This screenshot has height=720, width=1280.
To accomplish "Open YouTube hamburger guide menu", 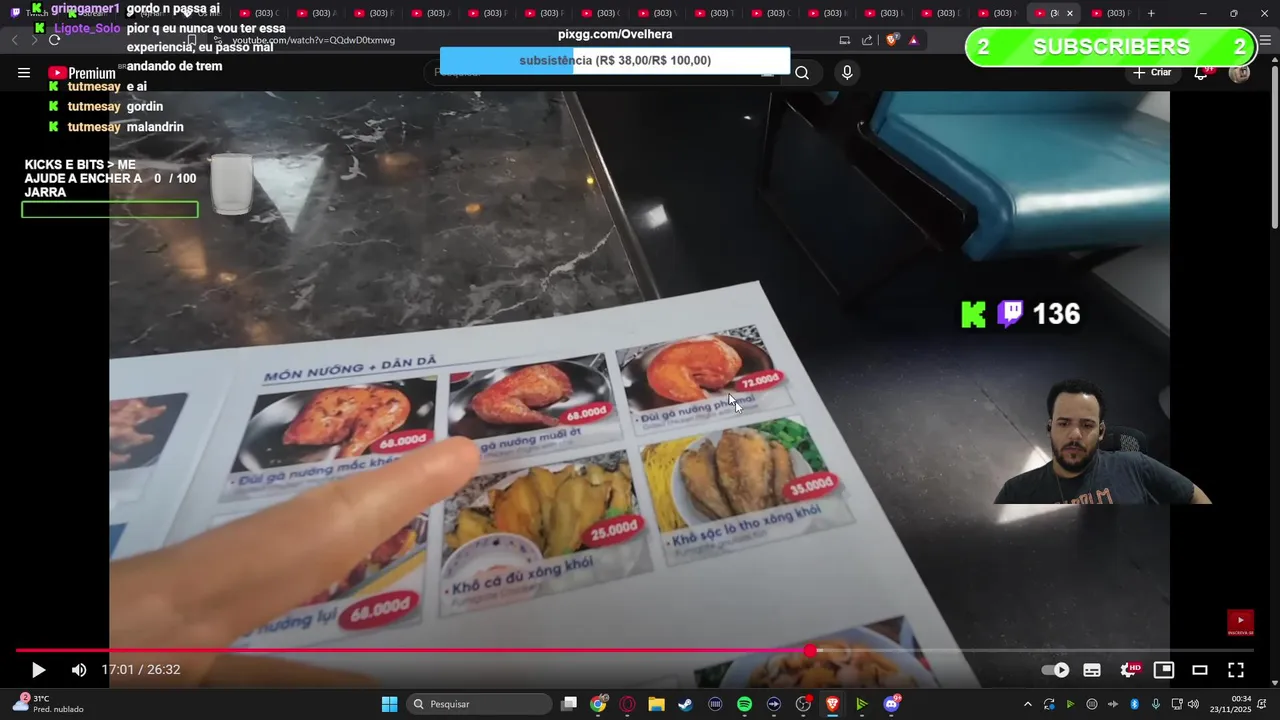I will coord(24,72).
